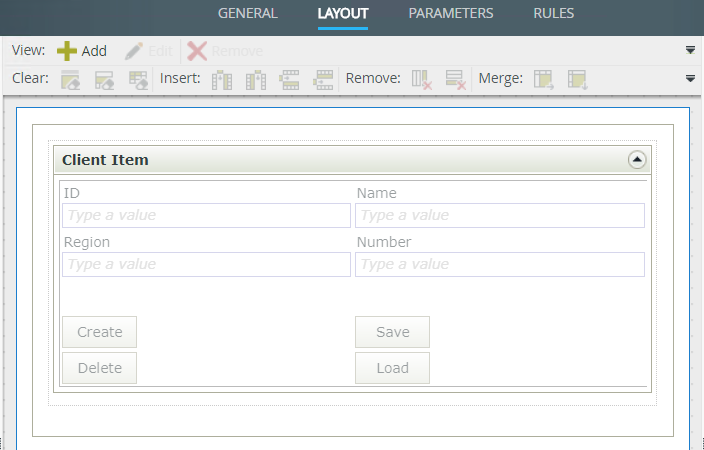Go to the RULES tab
Viewport: 704px width, 450px height.
[554, 13]
